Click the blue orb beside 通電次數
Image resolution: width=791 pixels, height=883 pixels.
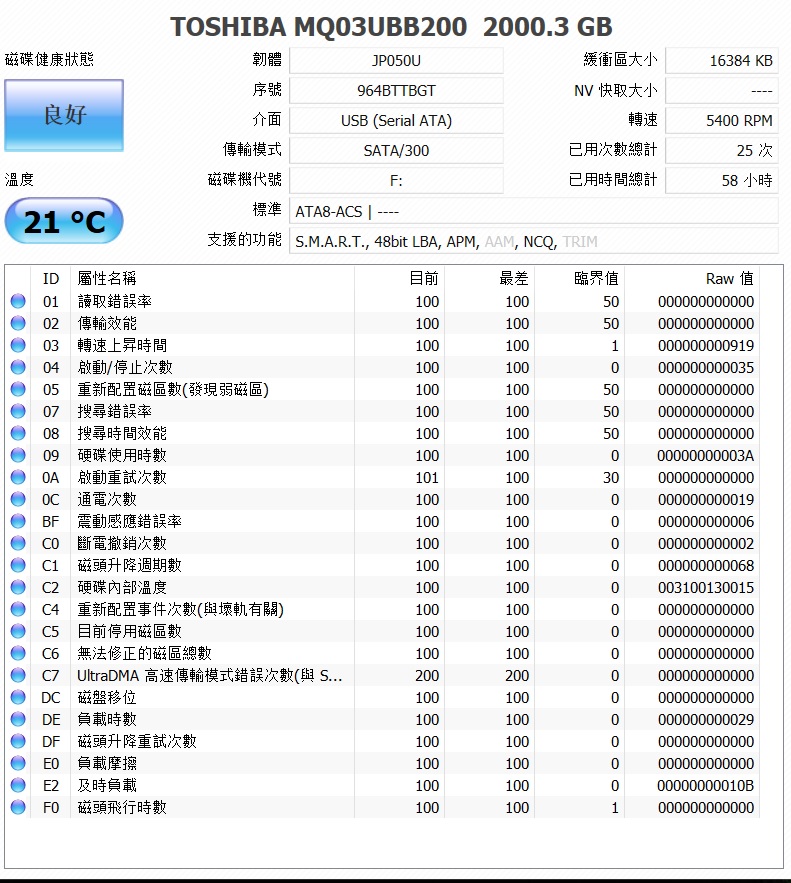(x=18, y=499)
